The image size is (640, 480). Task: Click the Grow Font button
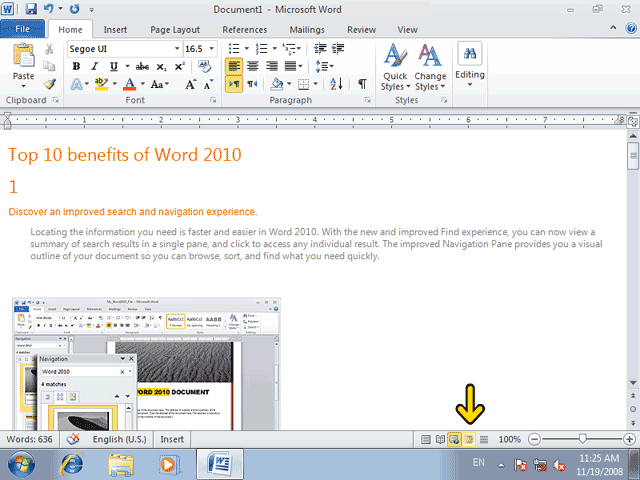pyautogui.click(x=191, y=84)
